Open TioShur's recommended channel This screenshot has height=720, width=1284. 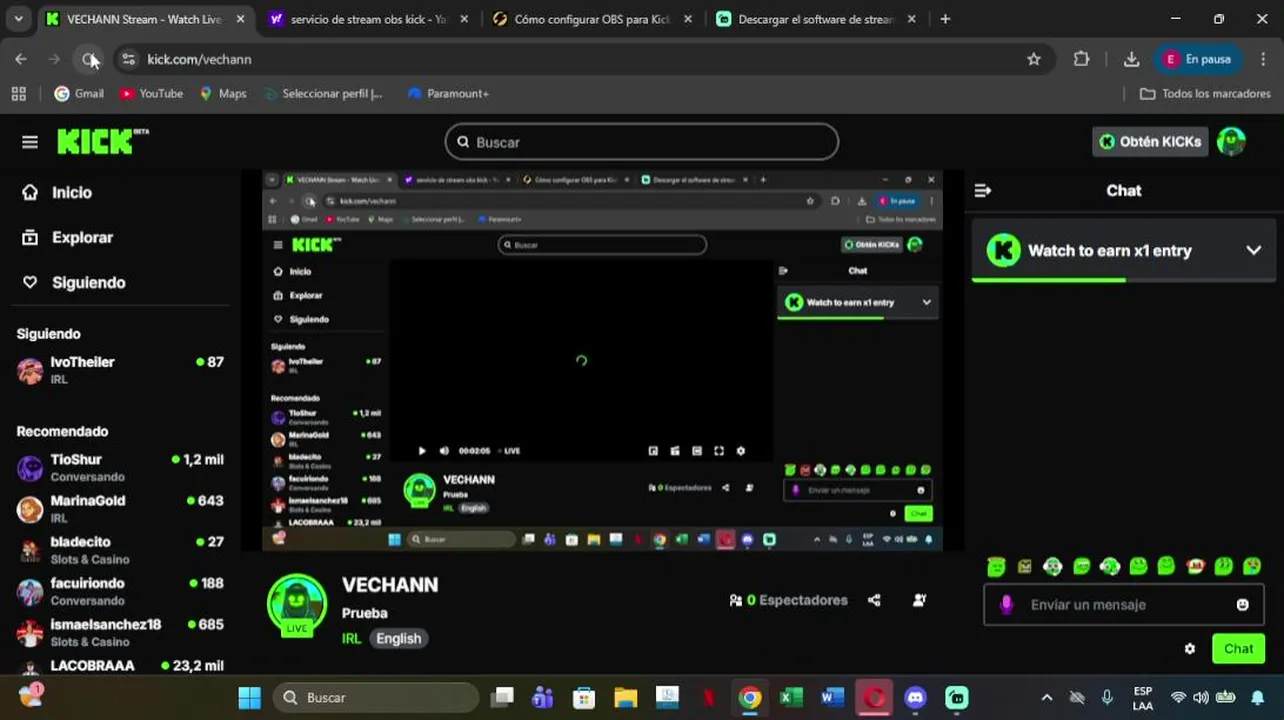[120, 467]
